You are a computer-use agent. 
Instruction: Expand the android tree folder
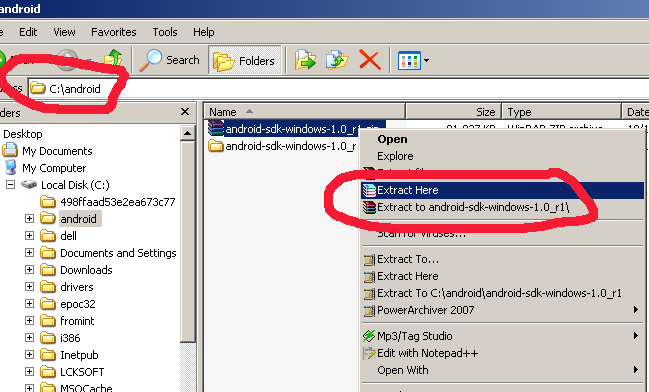coord(29,219)
